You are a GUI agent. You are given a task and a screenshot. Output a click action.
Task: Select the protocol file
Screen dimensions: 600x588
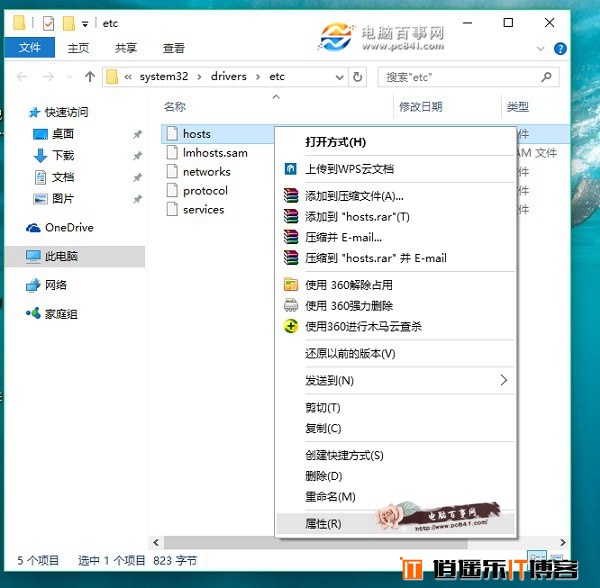pos(205,191)
